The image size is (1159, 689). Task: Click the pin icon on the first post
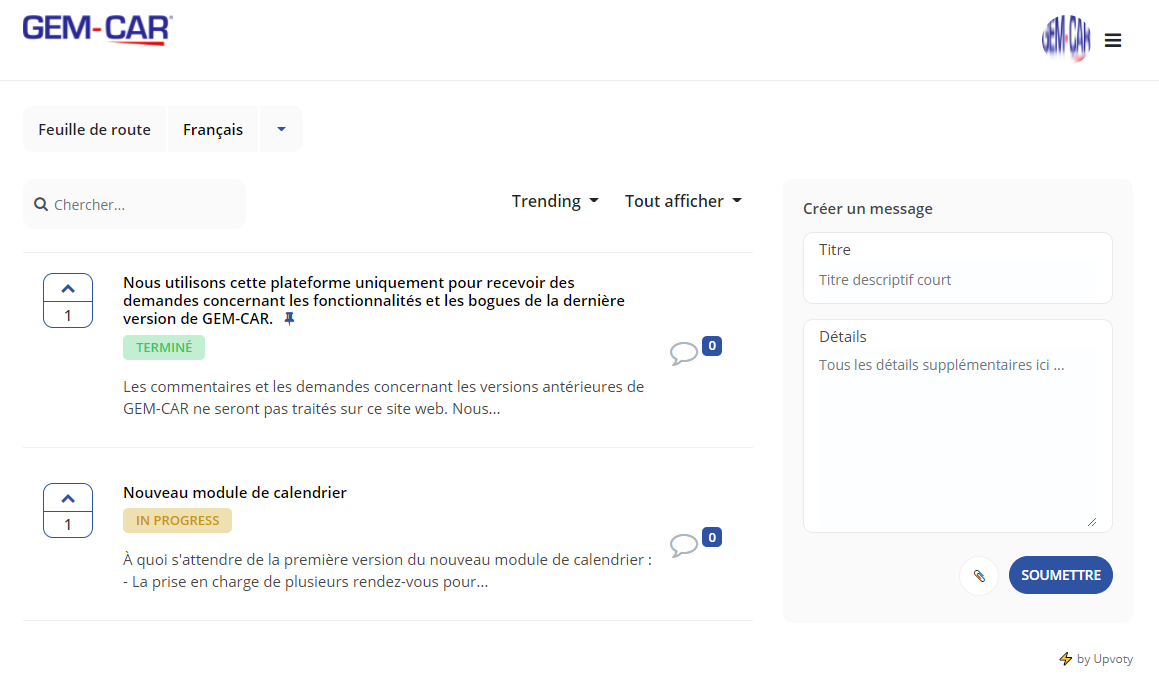290,319
